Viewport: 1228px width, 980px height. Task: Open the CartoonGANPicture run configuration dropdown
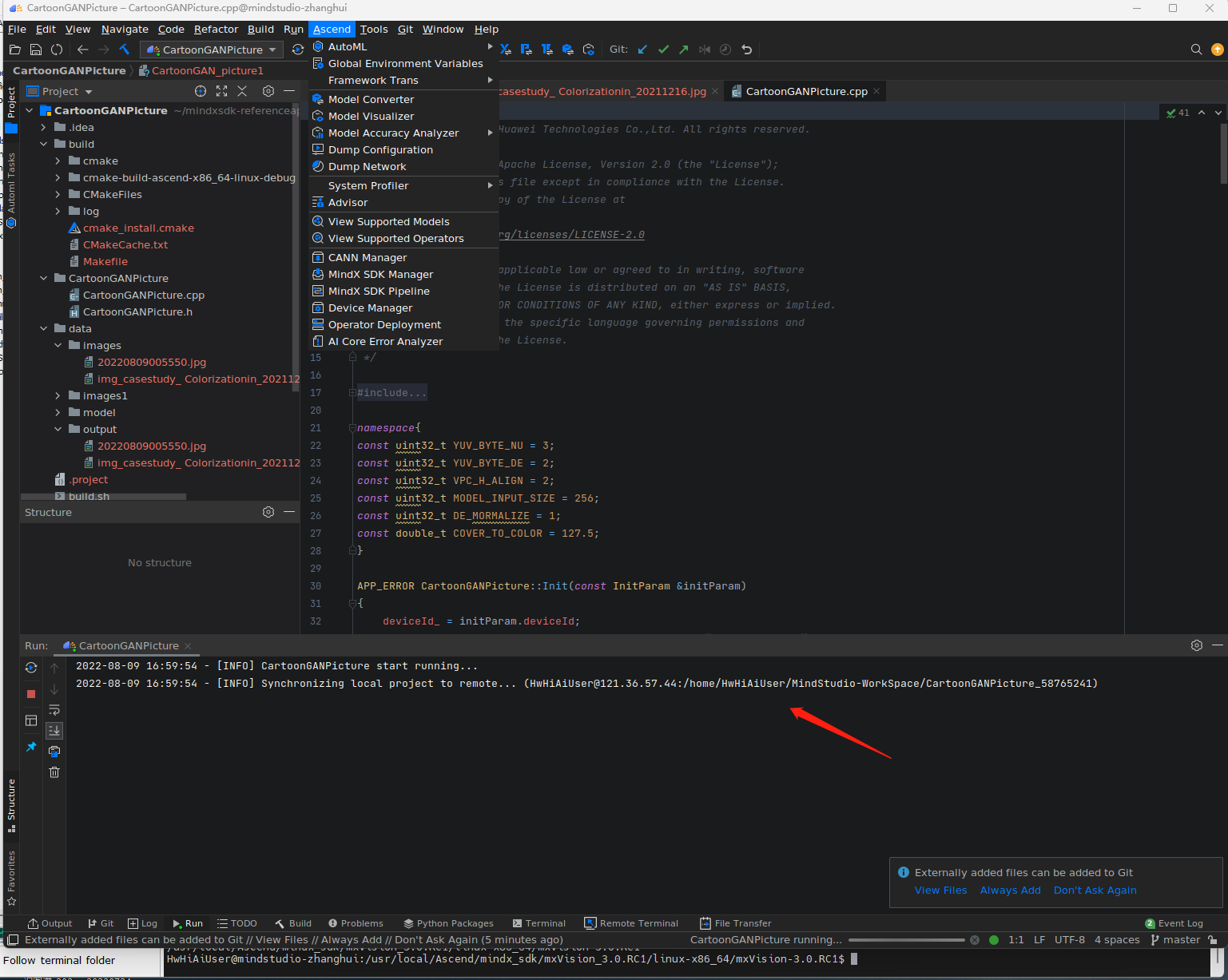tap(213, 50)
